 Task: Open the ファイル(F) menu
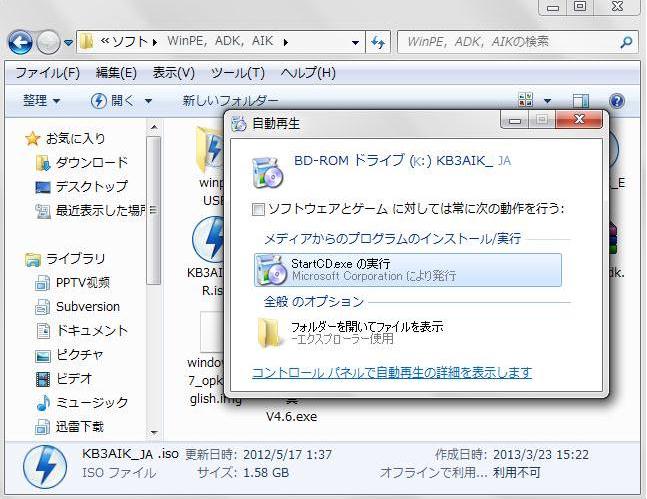47,73
